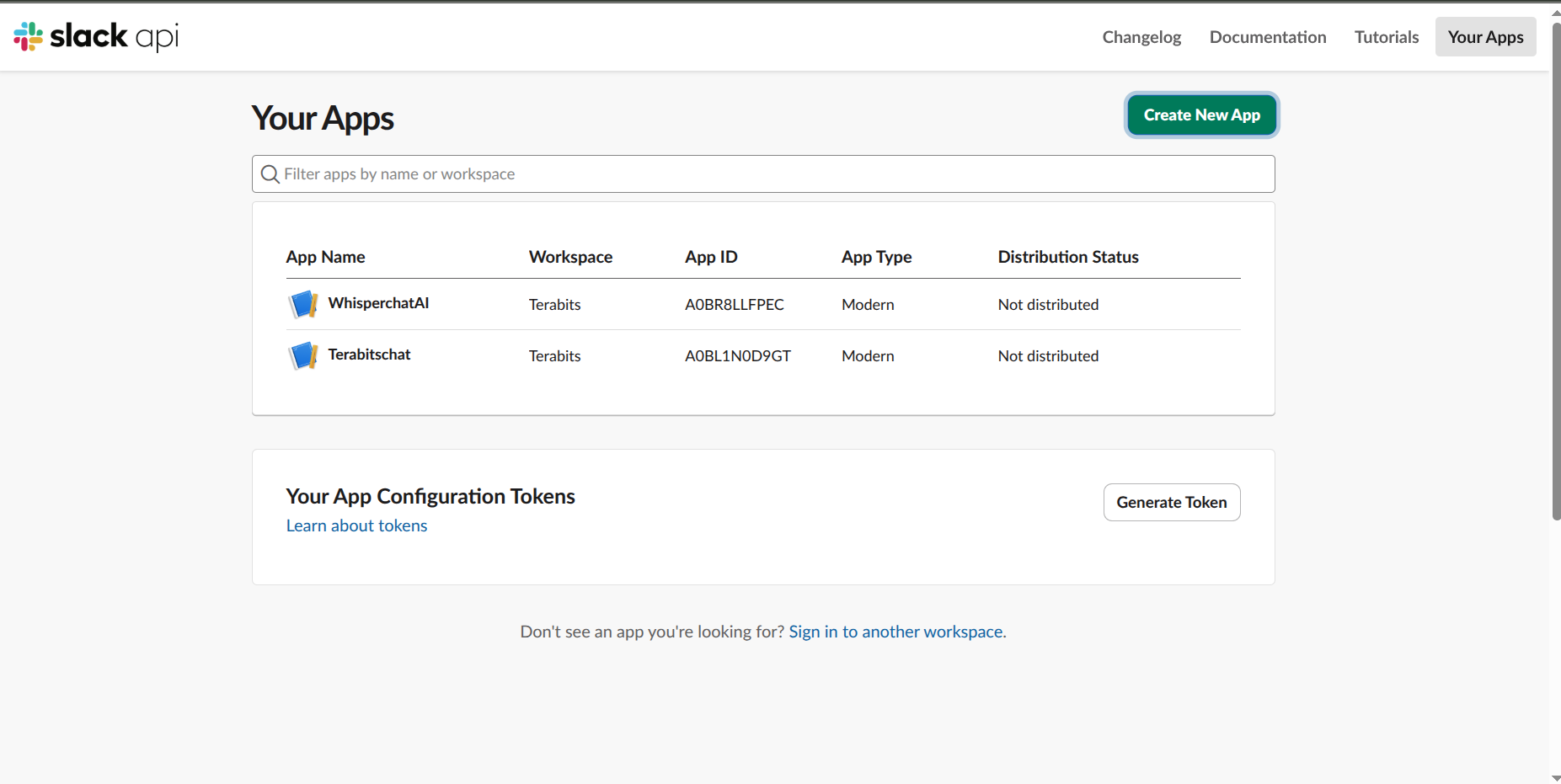
Task: Click the Create New App button
Action: tap(1202, 115)
